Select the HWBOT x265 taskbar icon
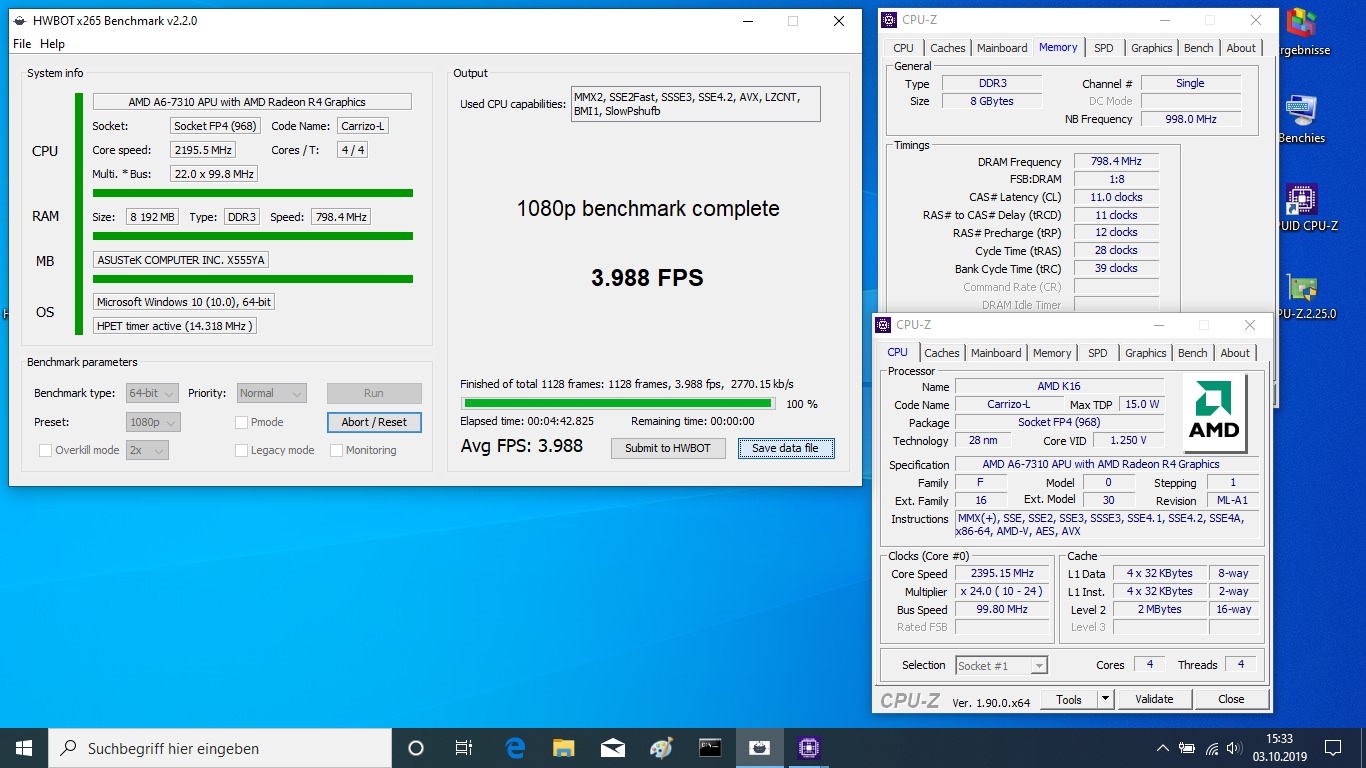The height and width of the screenshot is (768, 1366). point(760,748)
